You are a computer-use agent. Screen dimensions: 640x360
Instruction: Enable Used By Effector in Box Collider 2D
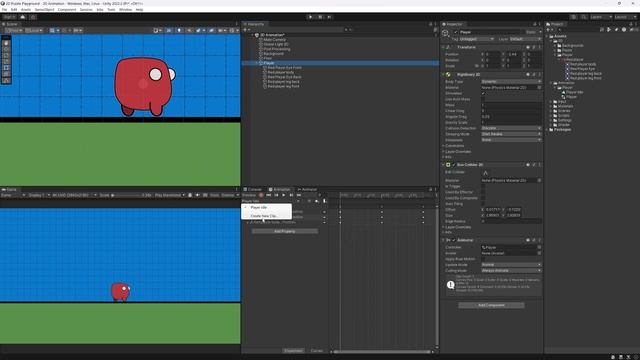[x=483, y=192]
